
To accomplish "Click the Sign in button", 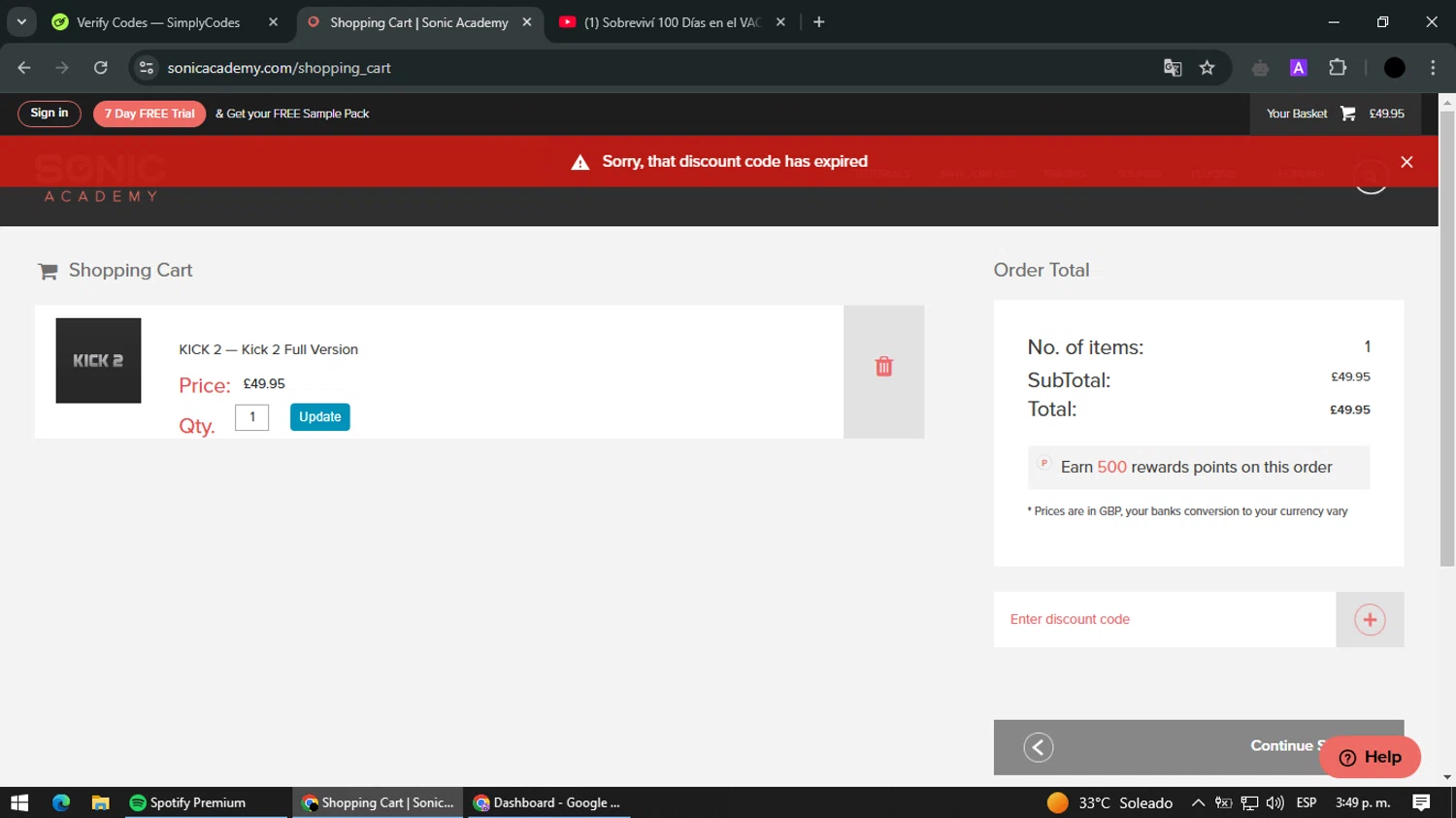I will 50,114.
